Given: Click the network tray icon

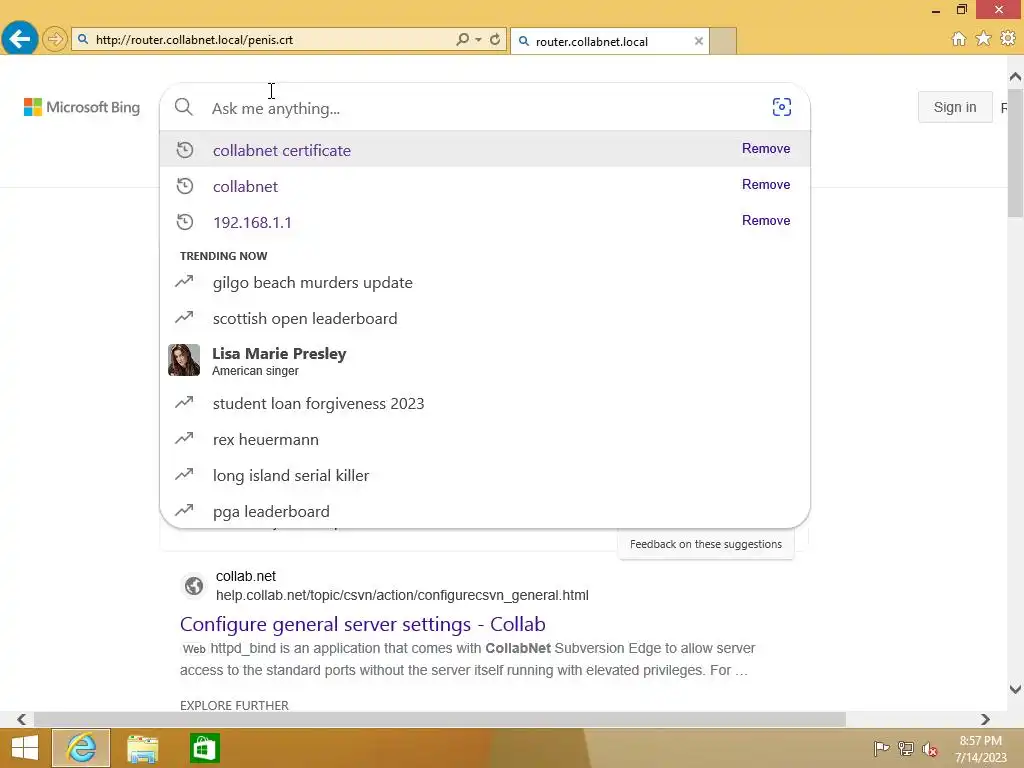Looking at the screenshot, I should tap(905, 748).
